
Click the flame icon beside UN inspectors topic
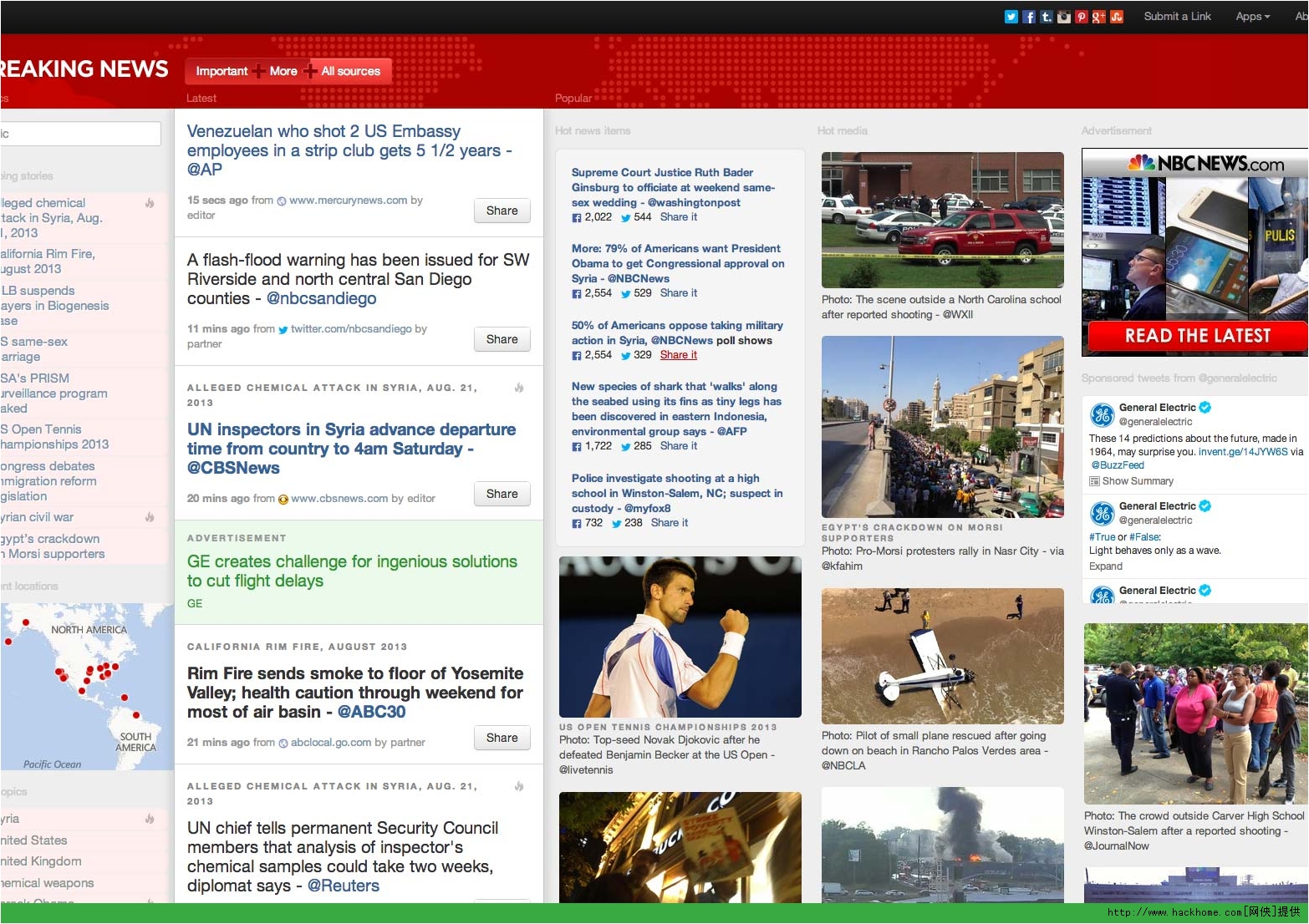519,388
